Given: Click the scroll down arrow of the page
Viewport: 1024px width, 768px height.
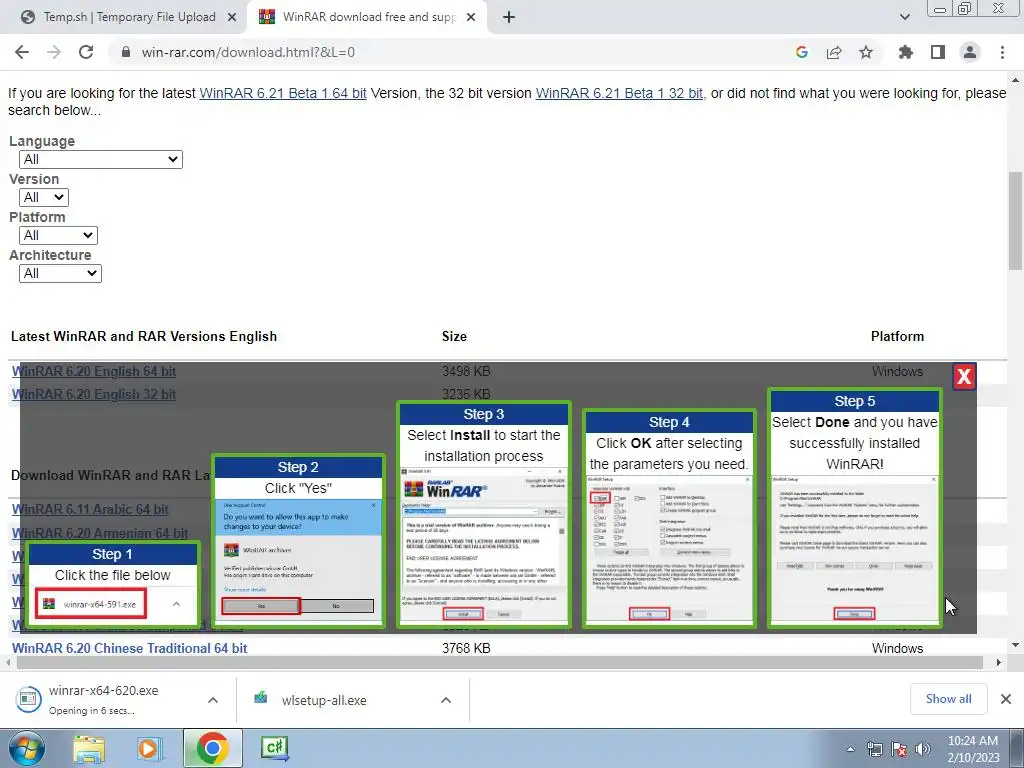Looking at the screenshot, I should click(x=1015, y=645).
